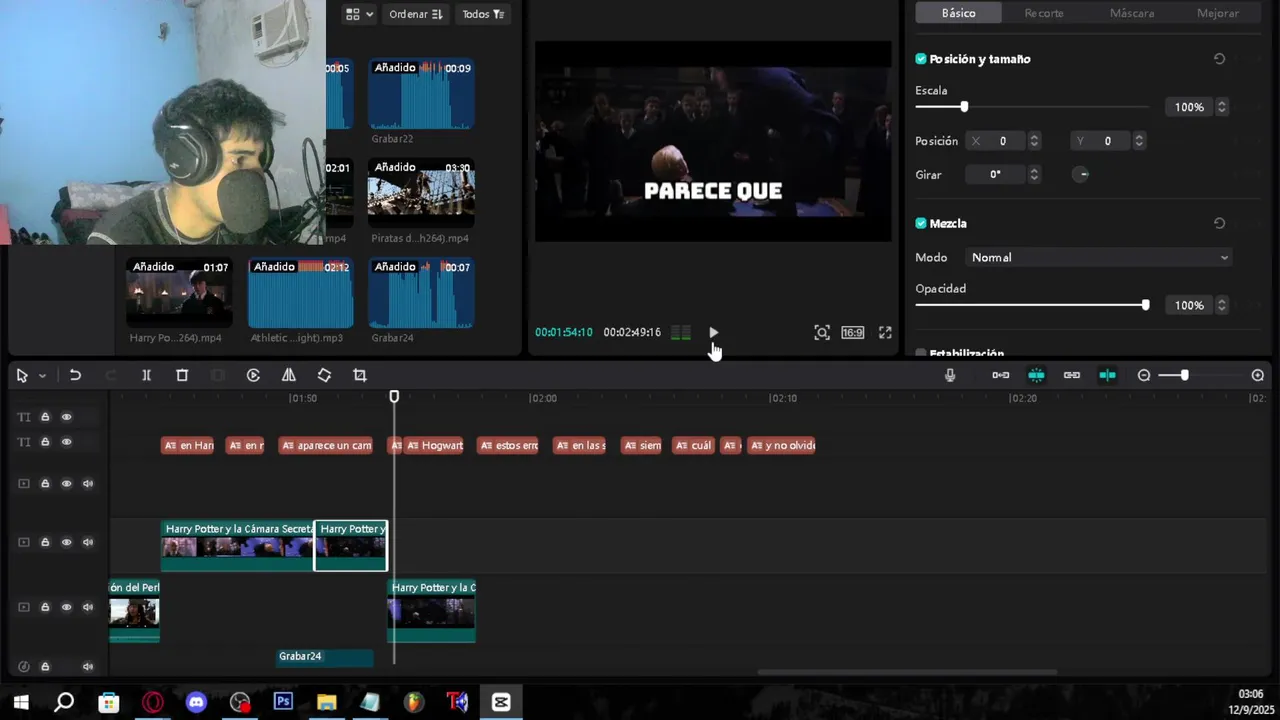Image resolution: width=1280 pixels, height=720 pixels.
Task: Play the preview video
Action: tap(713, 332)
